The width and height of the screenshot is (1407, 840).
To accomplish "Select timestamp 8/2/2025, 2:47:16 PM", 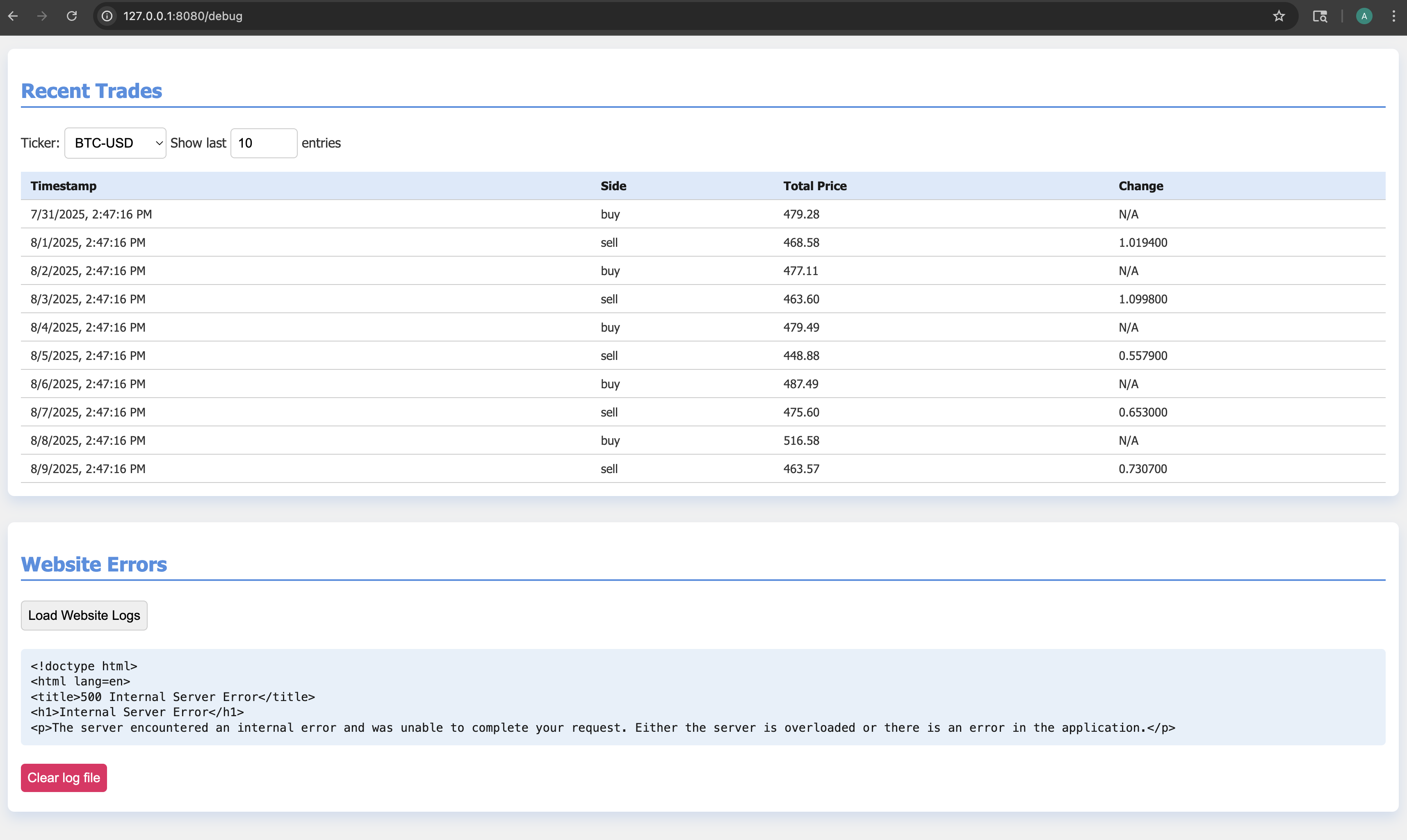I will coord(88,271).
